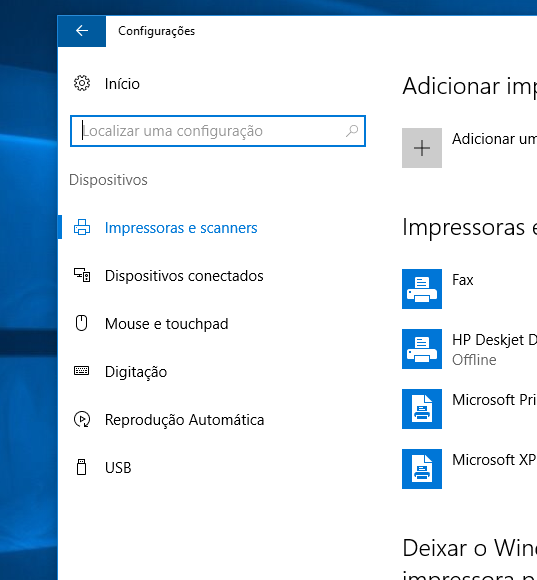Click the printer icon beside Impressoras e scanners

tap(82, 227)
